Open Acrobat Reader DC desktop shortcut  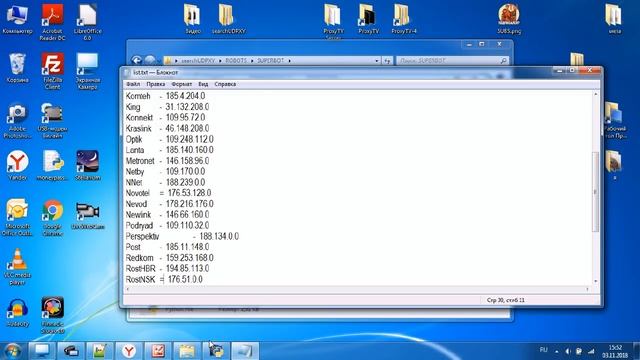click(52, 22)
